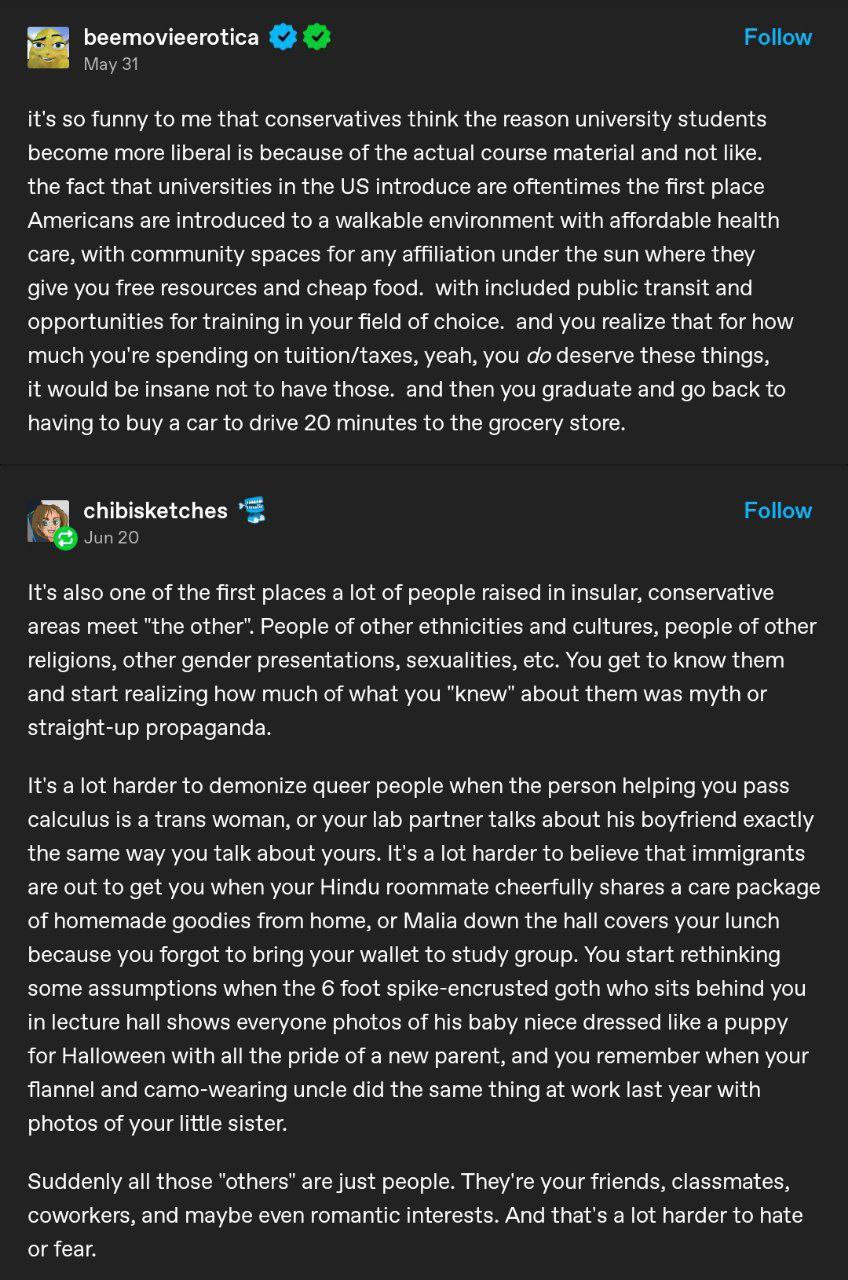Click the green reblog icon on chibisketches' avatar
The image size is (848, 1280).
coord(66,538)
